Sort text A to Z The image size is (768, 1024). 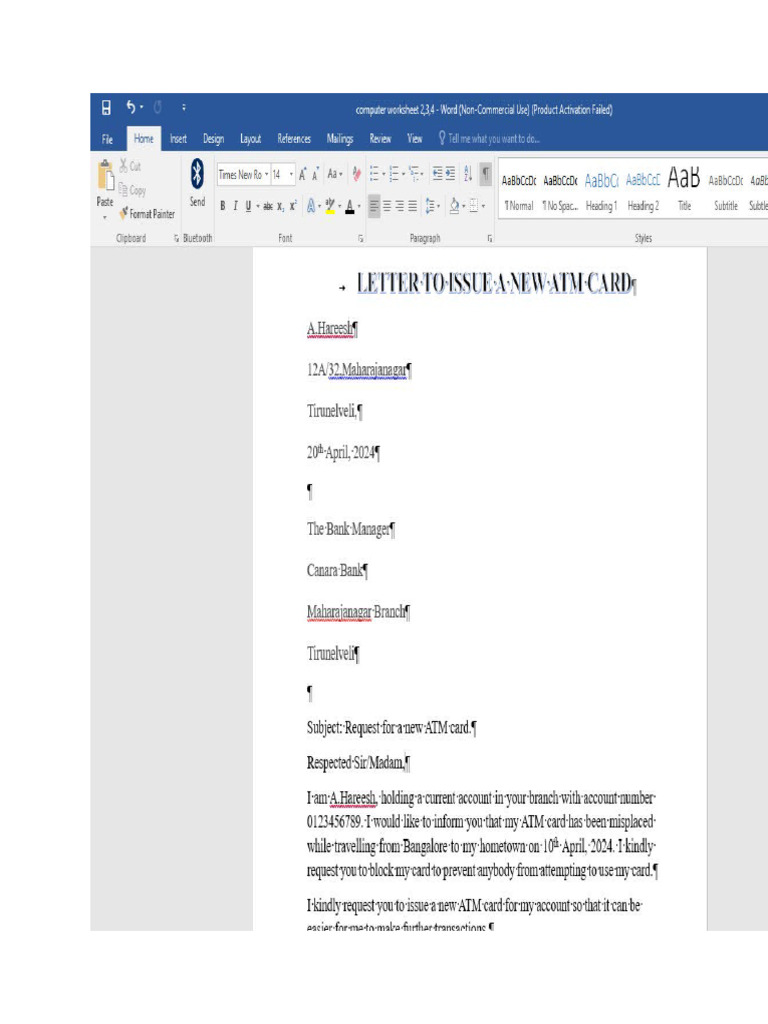point(468,174)
